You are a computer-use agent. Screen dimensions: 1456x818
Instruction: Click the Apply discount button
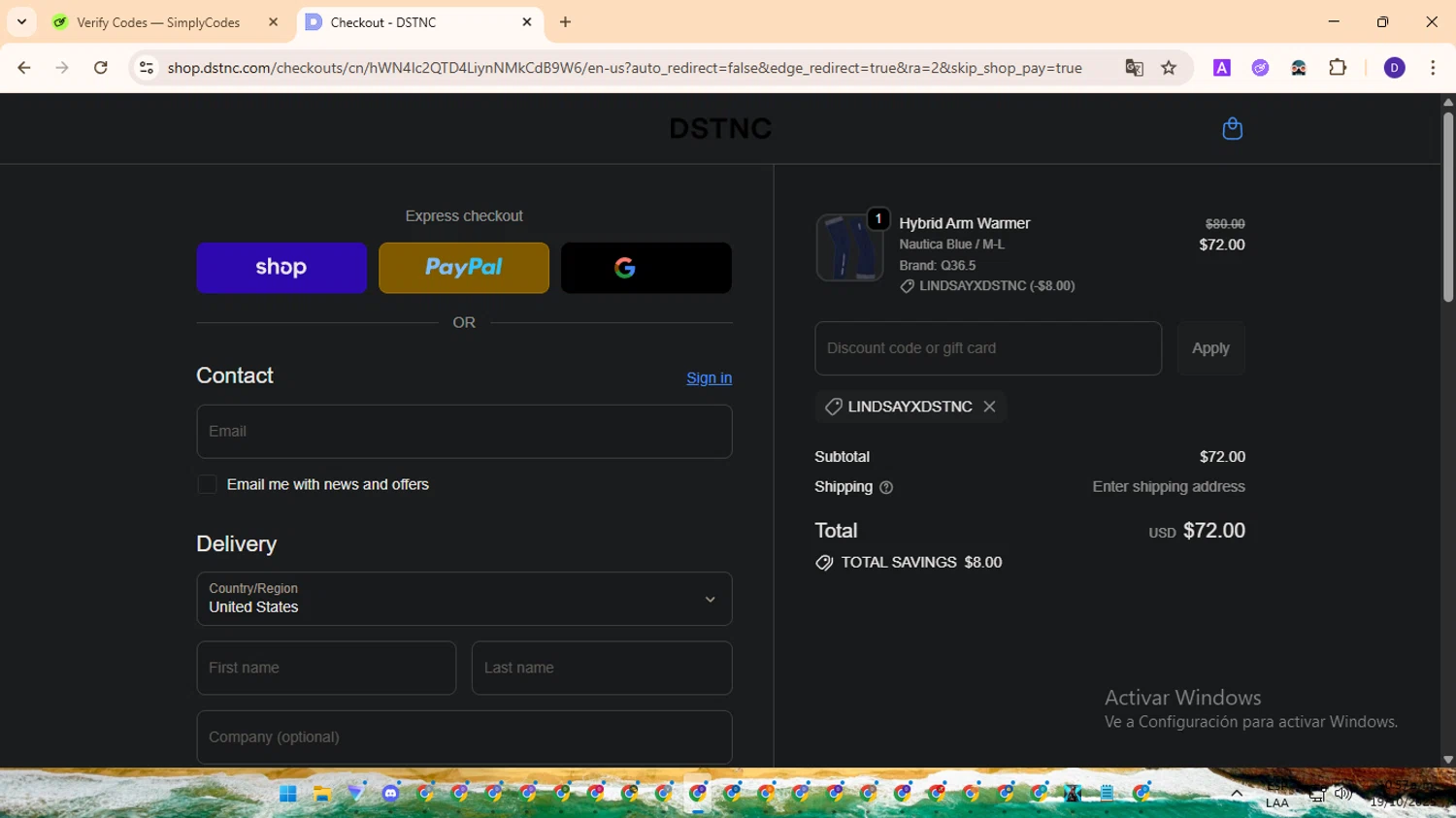coord(1210,348)
